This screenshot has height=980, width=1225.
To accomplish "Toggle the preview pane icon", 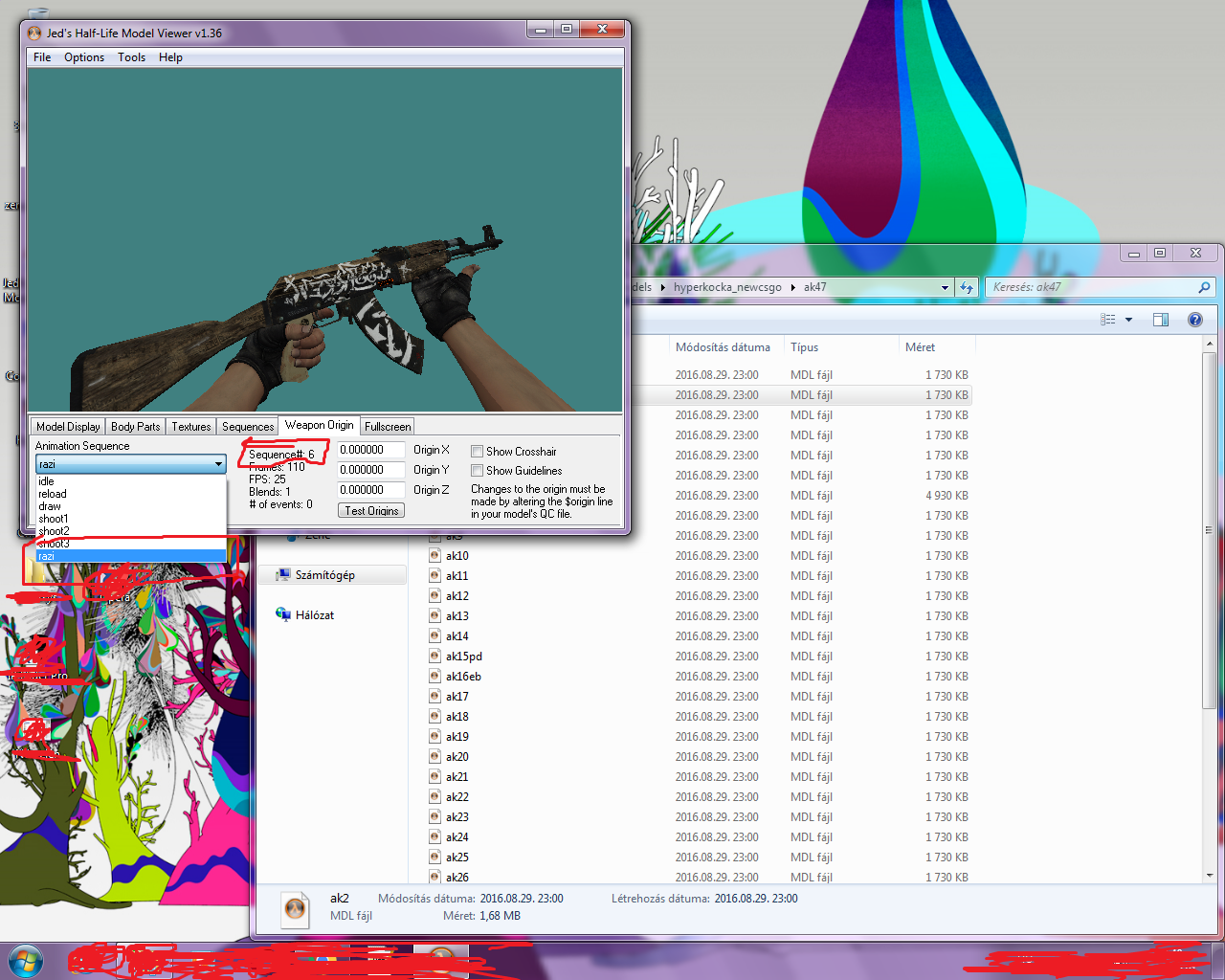I will 1161,320.
